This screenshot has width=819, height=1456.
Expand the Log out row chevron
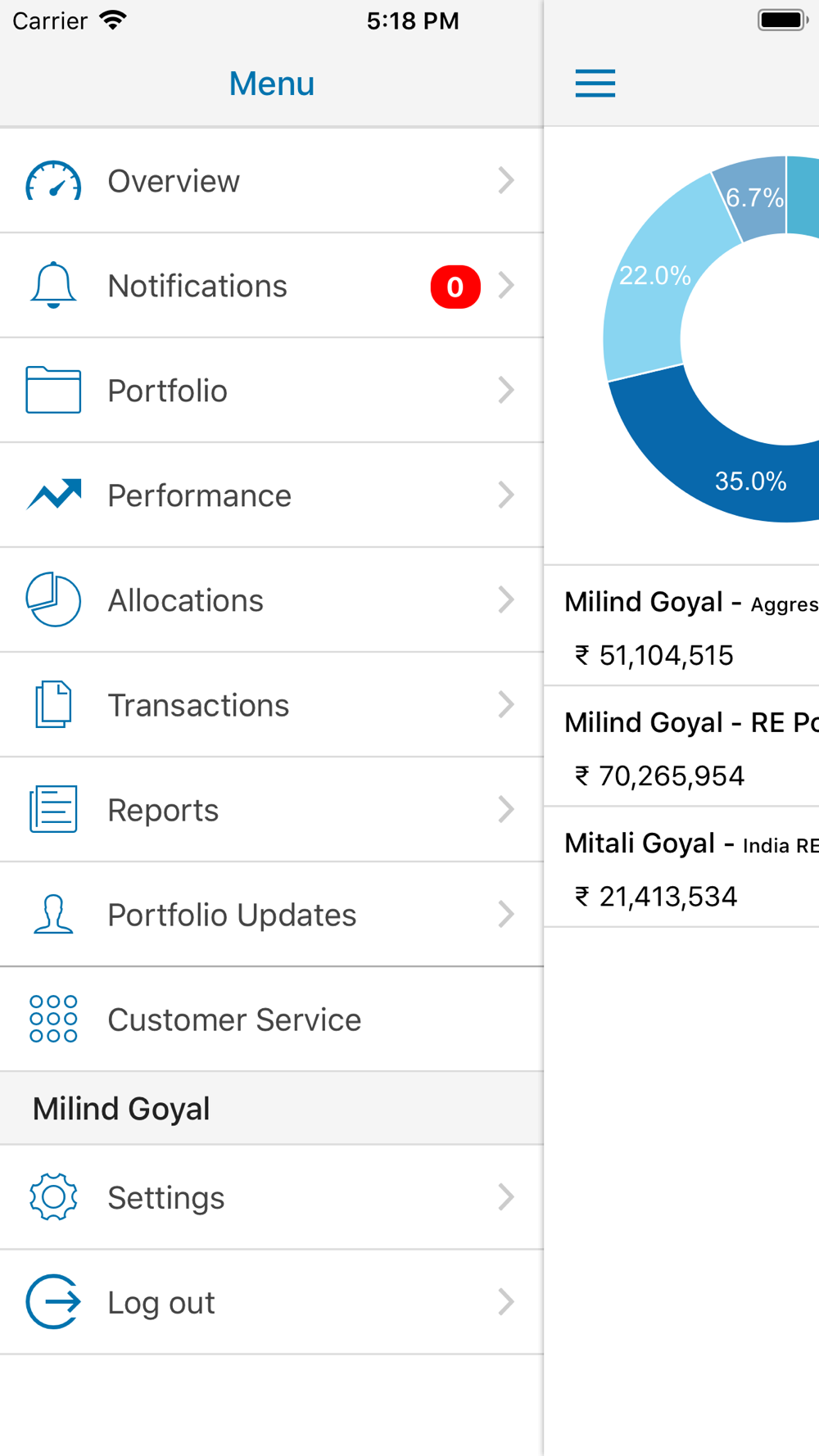point(506,1301)
